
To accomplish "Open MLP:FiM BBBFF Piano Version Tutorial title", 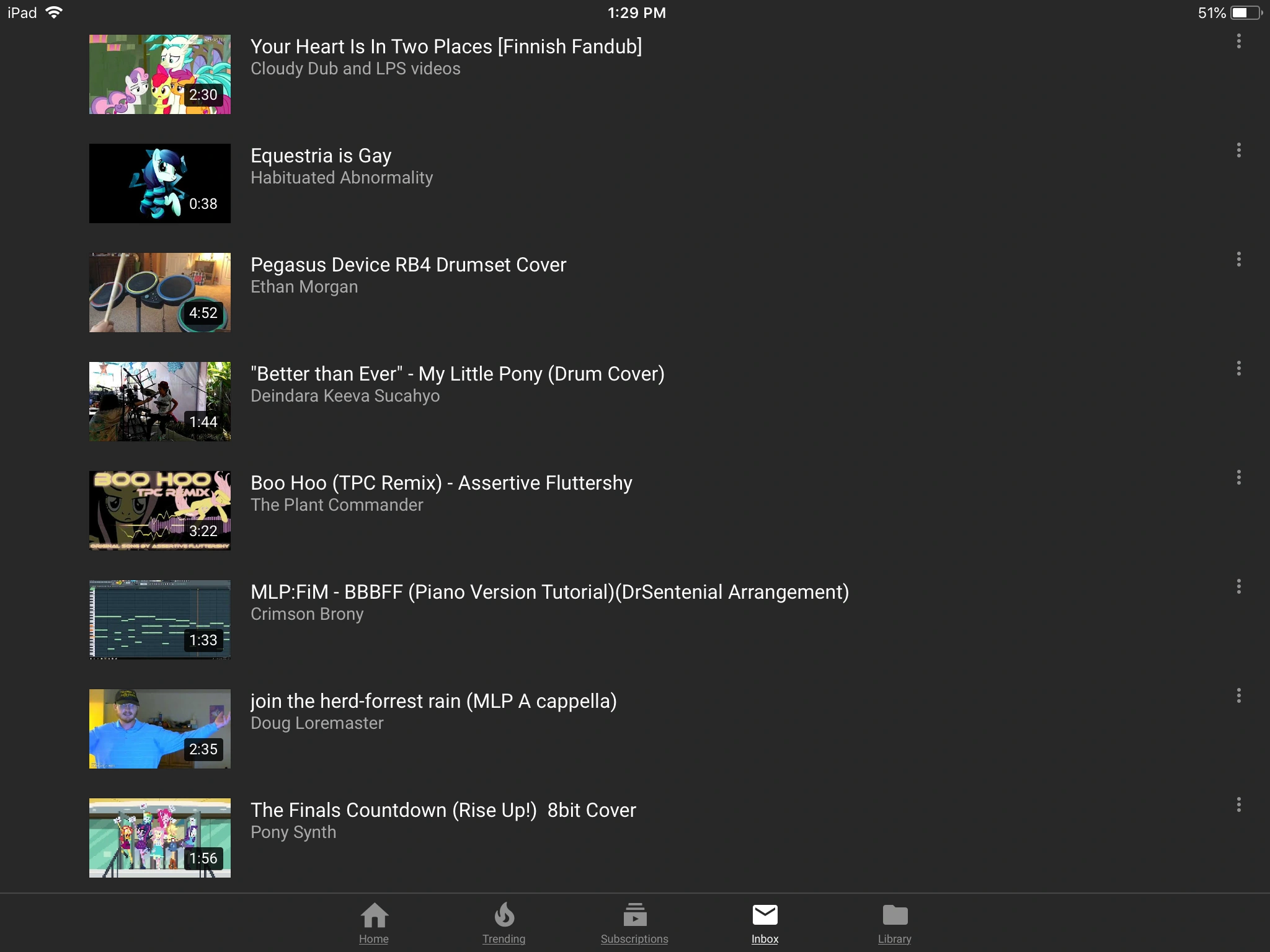I will 549,593.
